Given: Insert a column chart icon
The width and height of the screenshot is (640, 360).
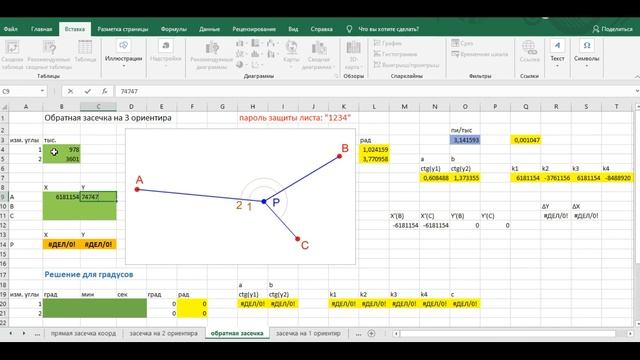Looking at the screenshot, I should [240, 44].
